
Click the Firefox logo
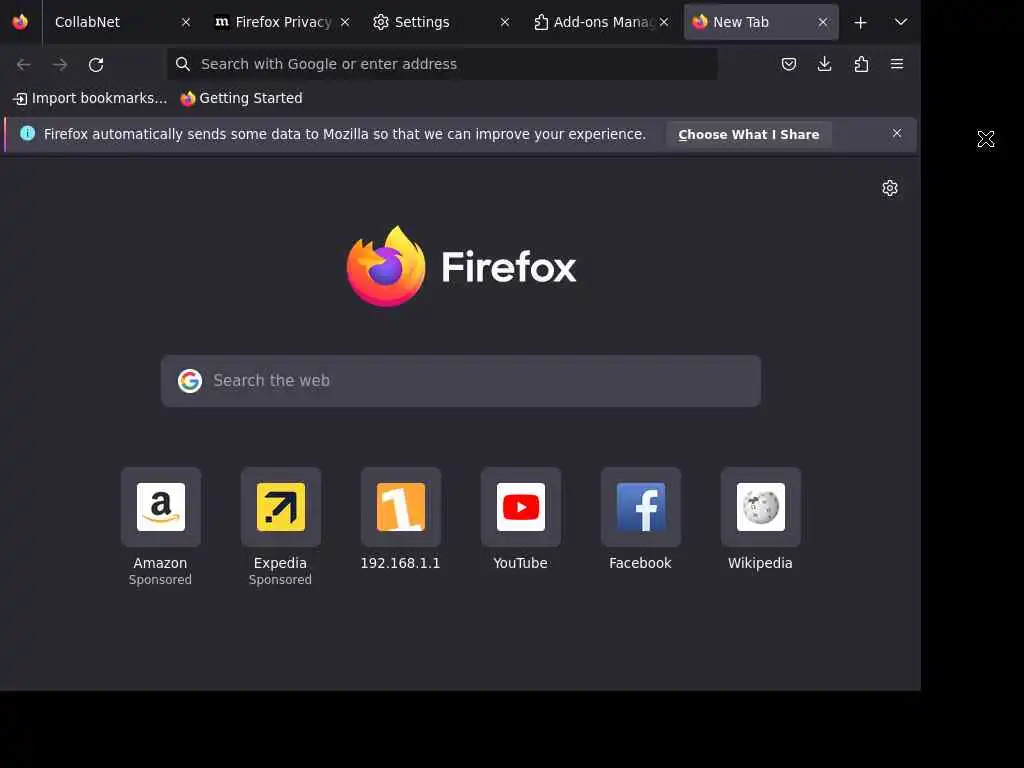point(386,266)
